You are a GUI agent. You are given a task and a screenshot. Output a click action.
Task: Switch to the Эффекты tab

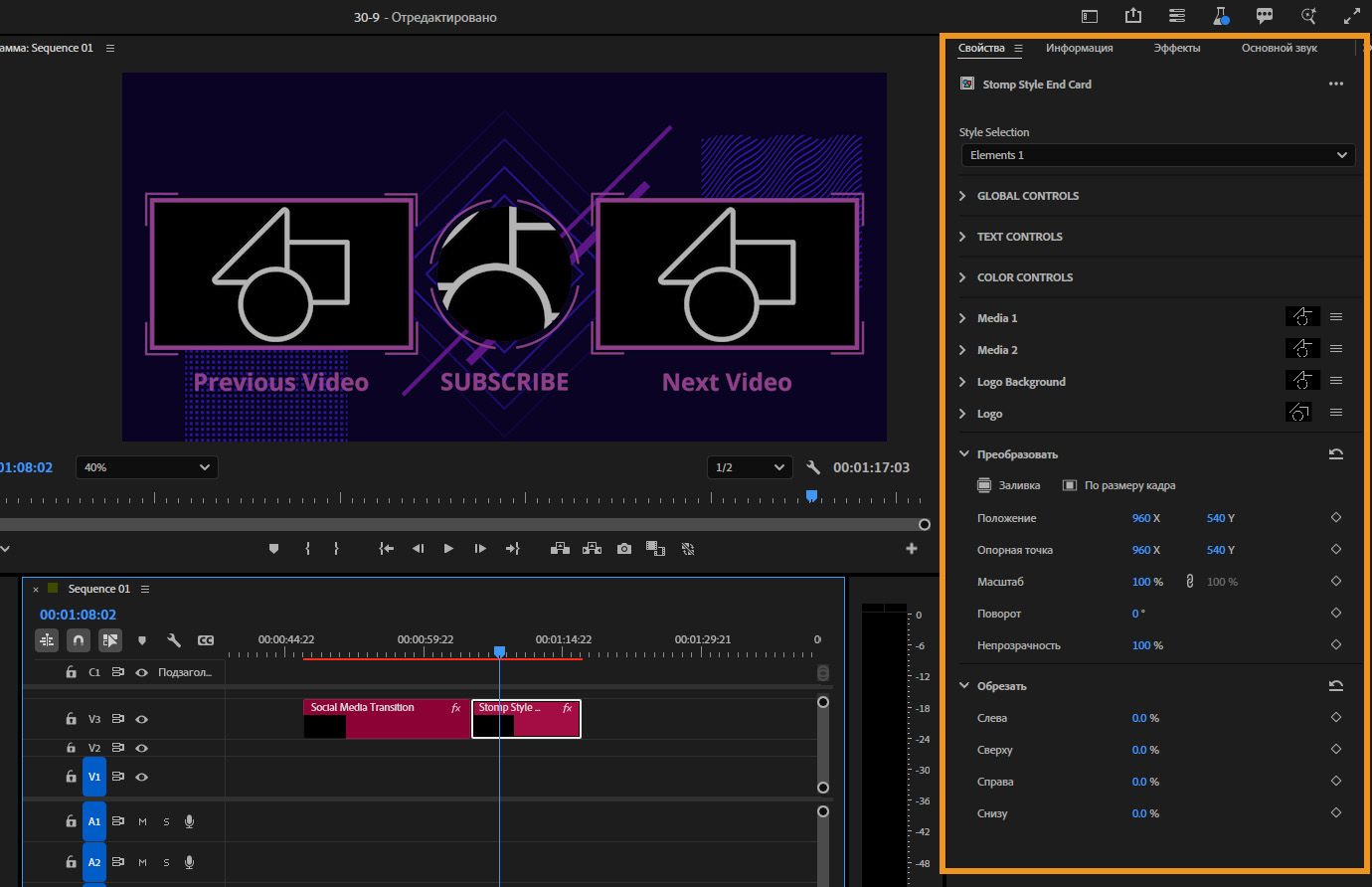[x=1176, y=48]
